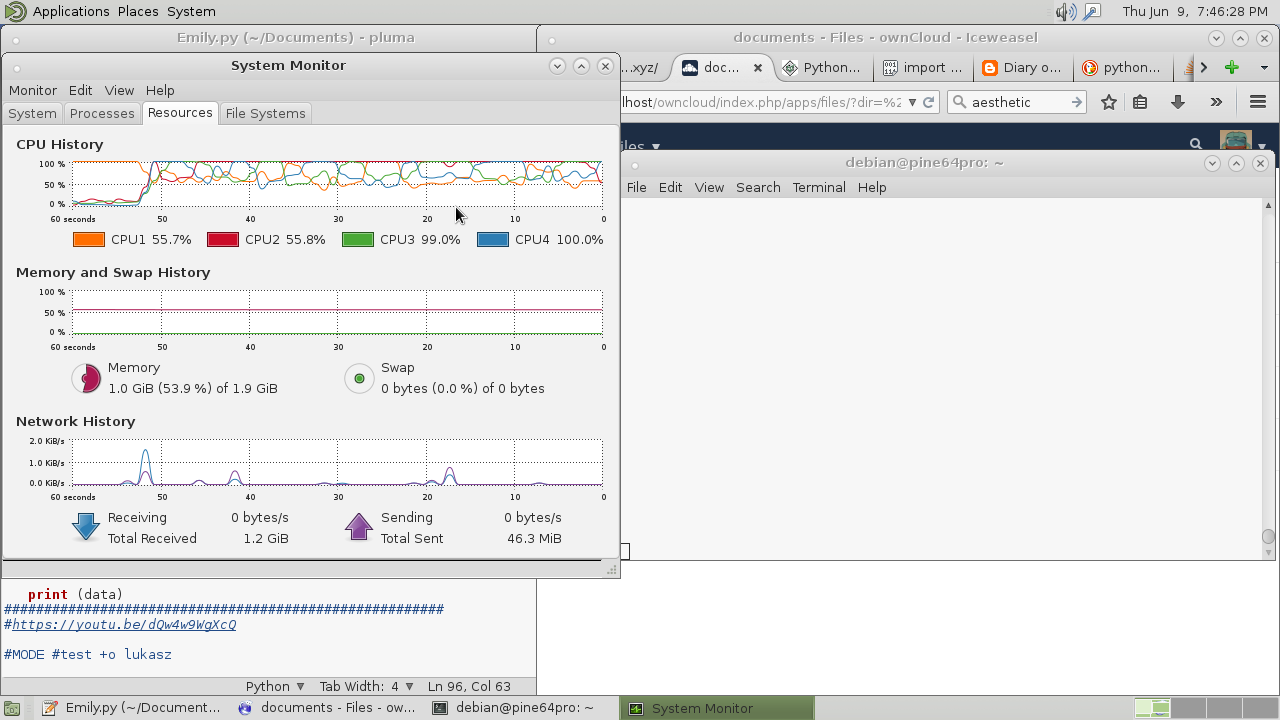
Task: Open the list all tabs dropdown
Action: coord(1264,68)
